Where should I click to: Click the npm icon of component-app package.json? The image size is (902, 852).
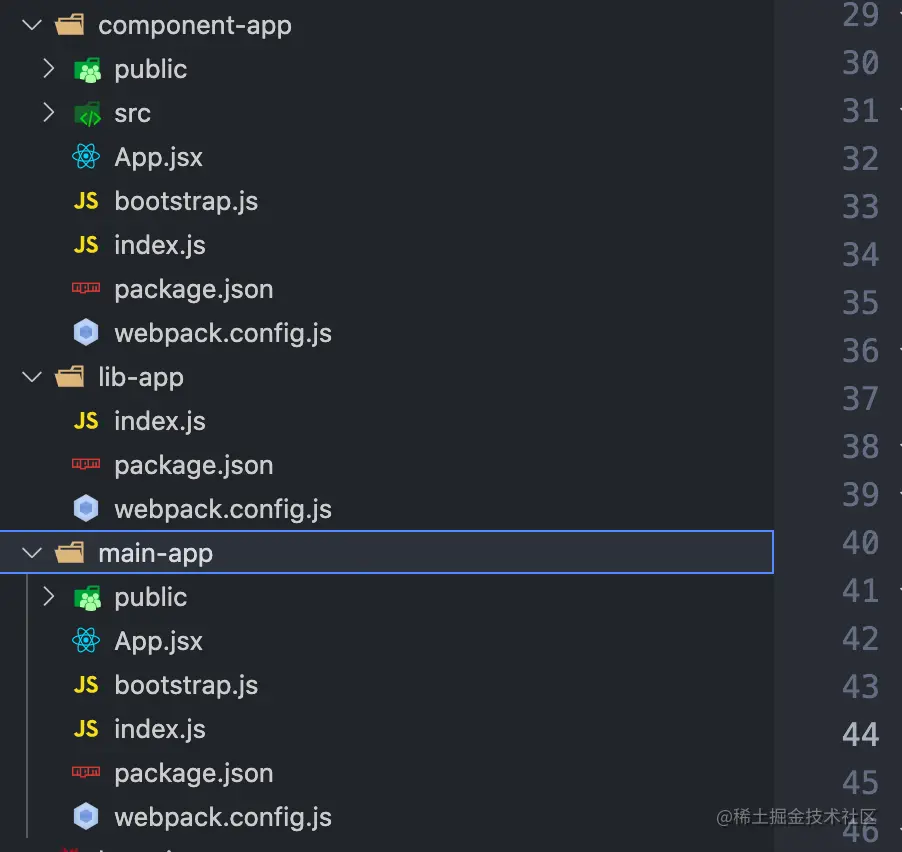tap(86, 288)
